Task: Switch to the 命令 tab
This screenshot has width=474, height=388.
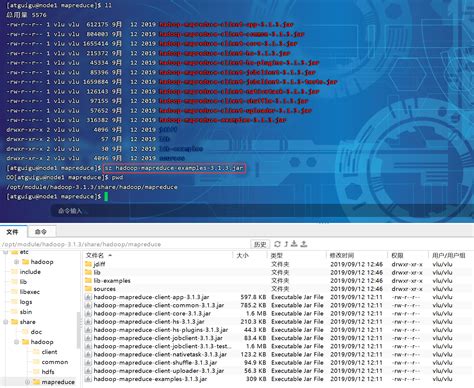Action: 41,232
